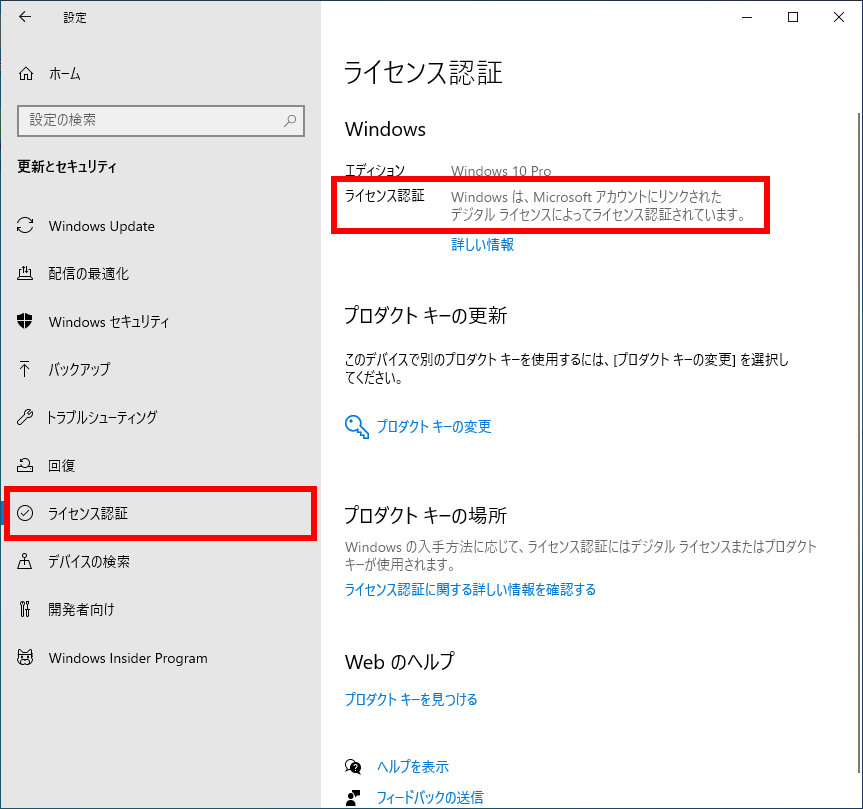
Task: Click the 更新とセキュリティ heading
Action: pos(67,166)
